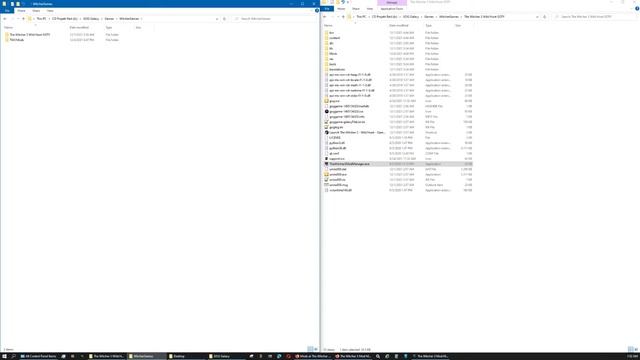Select the unins000.exe installer icon

327,174
